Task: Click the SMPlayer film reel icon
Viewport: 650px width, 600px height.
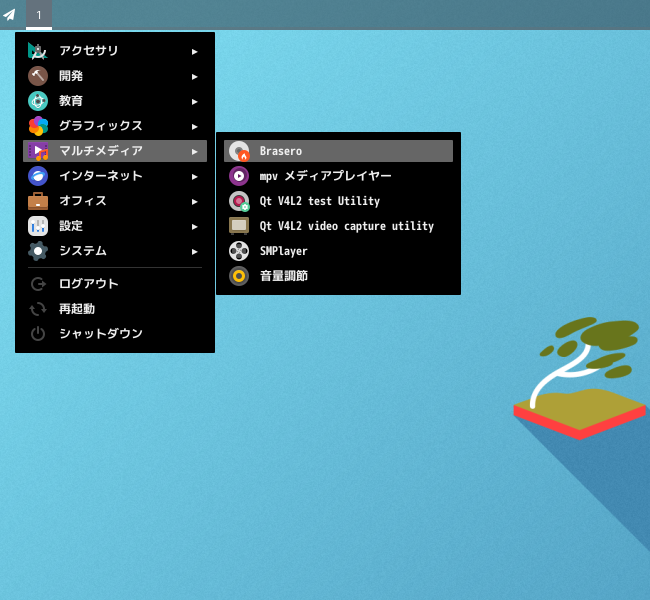Action: click(239, 251)
